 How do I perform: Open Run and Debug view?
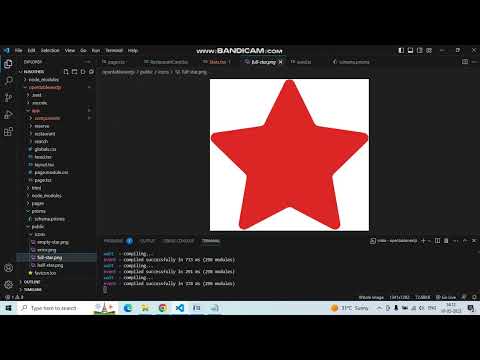coord(8,115)
